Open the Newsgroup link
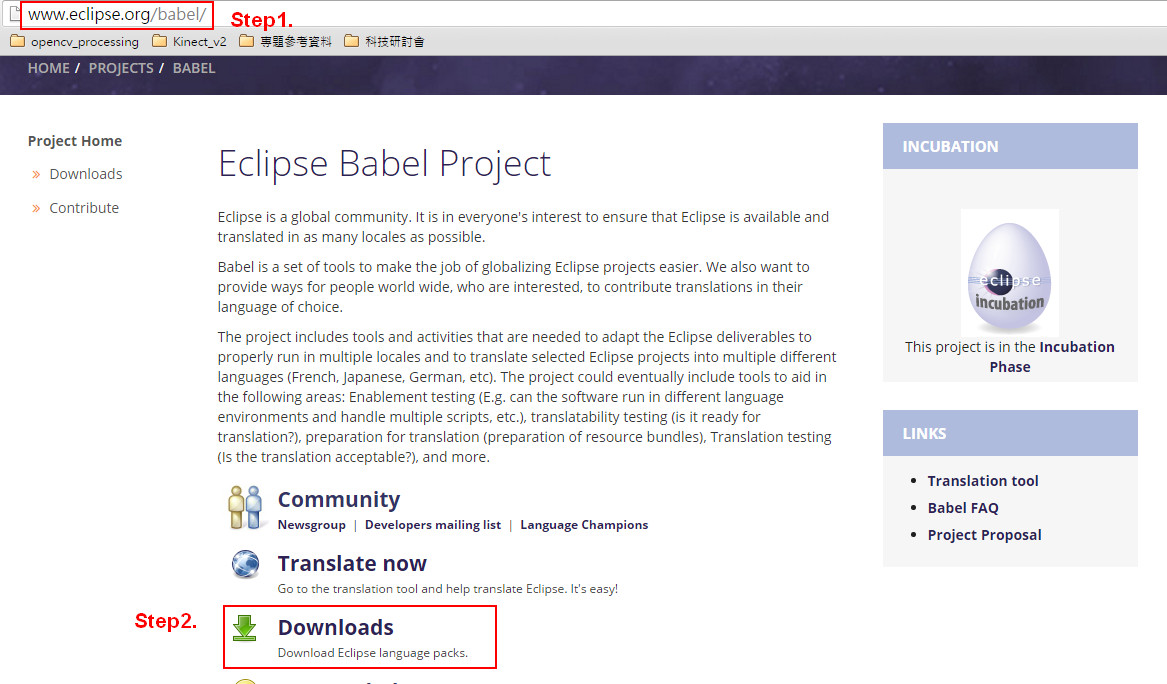The width and height of the screenshot is (1167, 684). coord(312,525)
